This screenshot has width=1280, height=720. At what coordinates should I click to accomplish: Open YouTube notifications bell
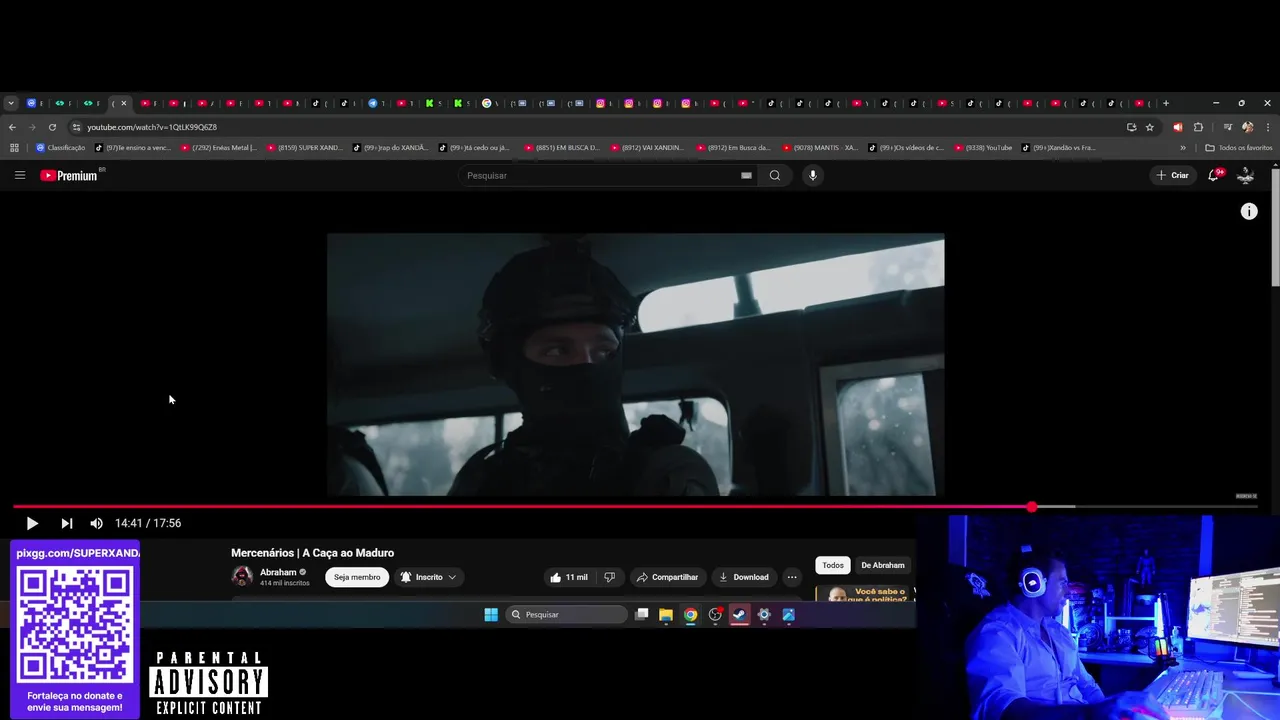(x=1213, y=175)
